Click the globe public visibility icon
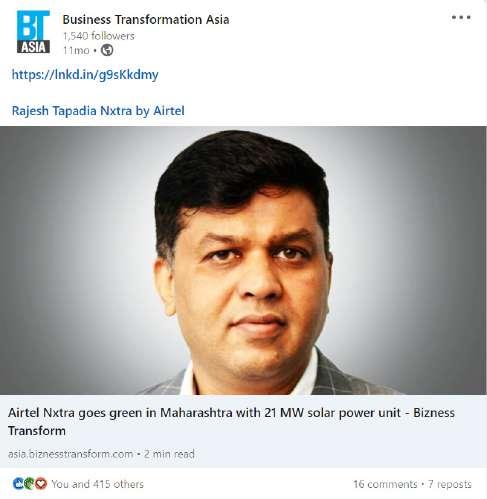 click(107, 50)
